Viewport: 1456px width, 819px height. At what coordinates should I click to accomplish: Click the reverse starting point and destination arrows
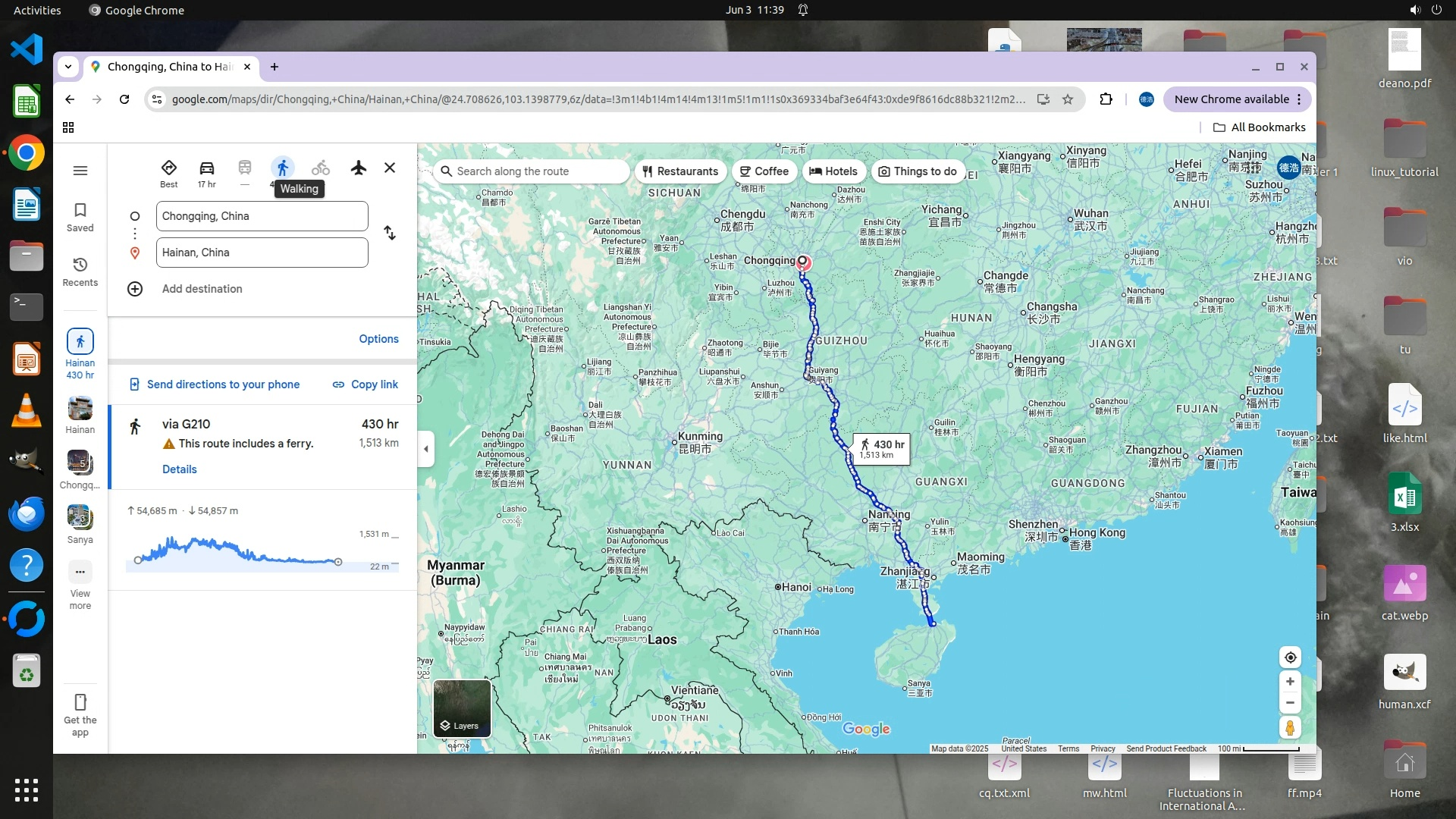pyautogui.click(x=390, y=233)
